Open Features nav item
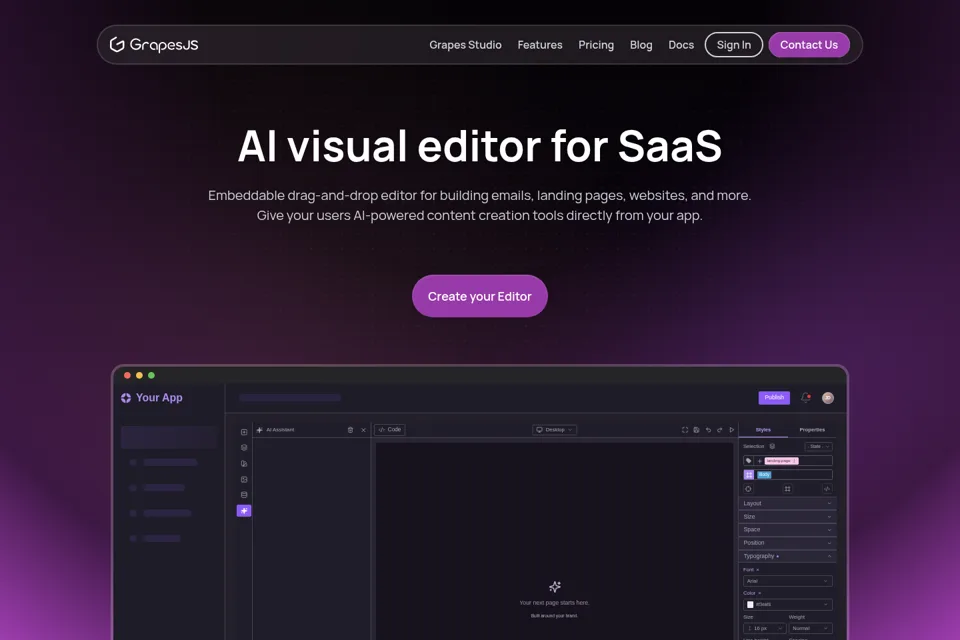Viewport: 960px width, 640px height. click(540, 45)
